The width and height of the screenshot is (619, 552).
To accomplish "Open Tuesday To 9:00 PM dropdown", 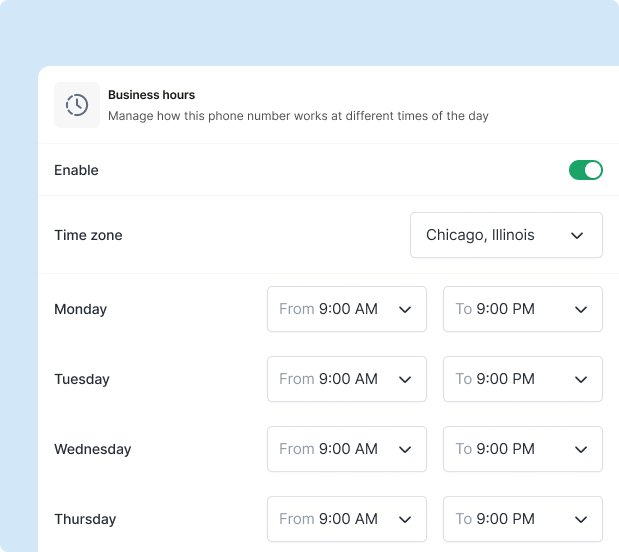I will [x=523, y=379].
